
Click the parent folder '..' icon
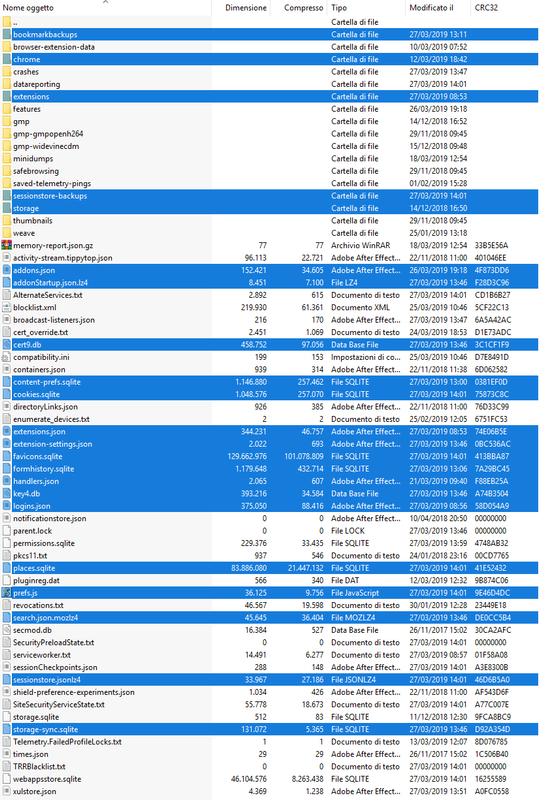[6, 22]
